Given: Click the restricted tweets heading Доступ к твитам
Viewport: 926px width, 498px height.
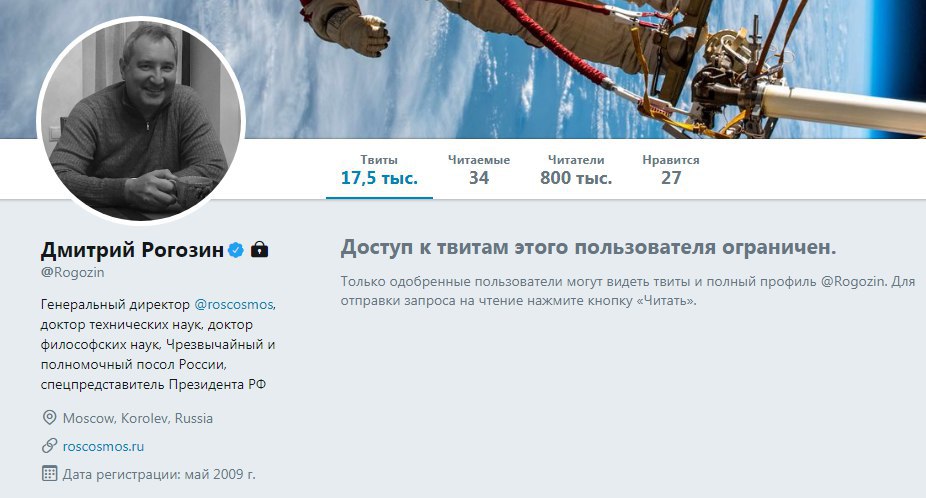Looking at the screenshot, I should pyautogui.click(x=588, y=247).
